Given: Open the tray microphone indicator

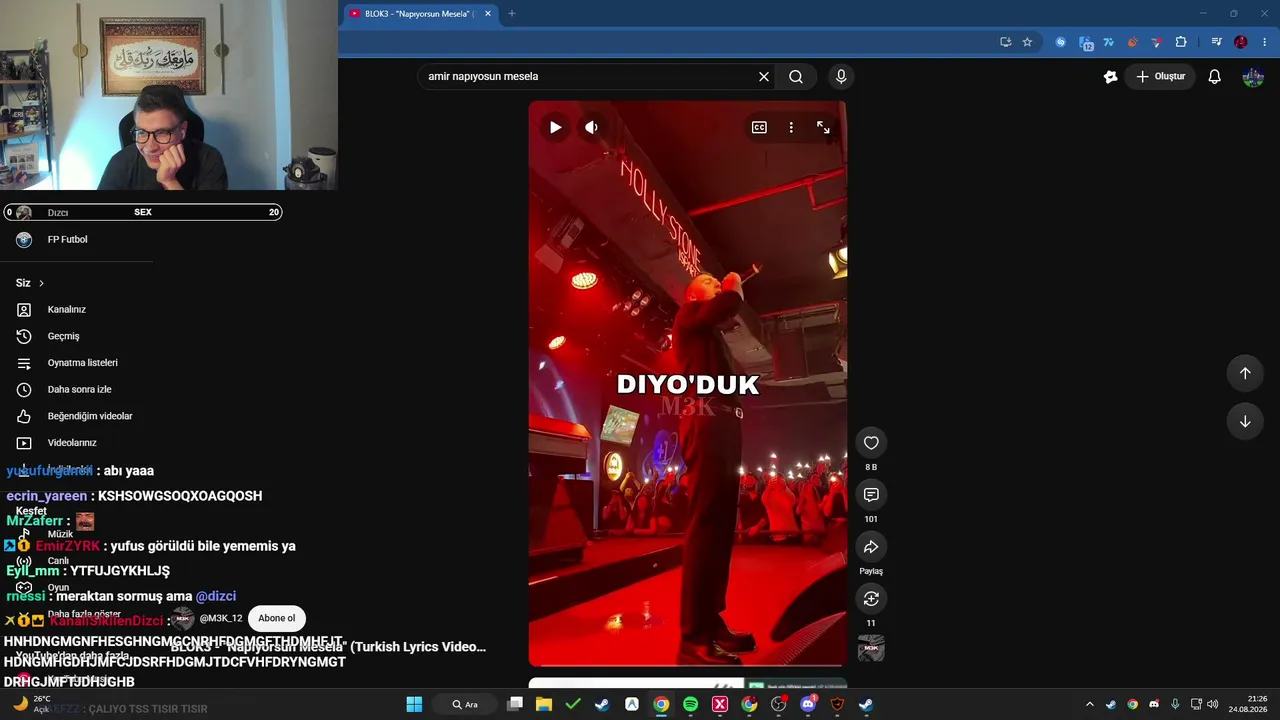Looking at the screenshot, I should click(1175, 704).
